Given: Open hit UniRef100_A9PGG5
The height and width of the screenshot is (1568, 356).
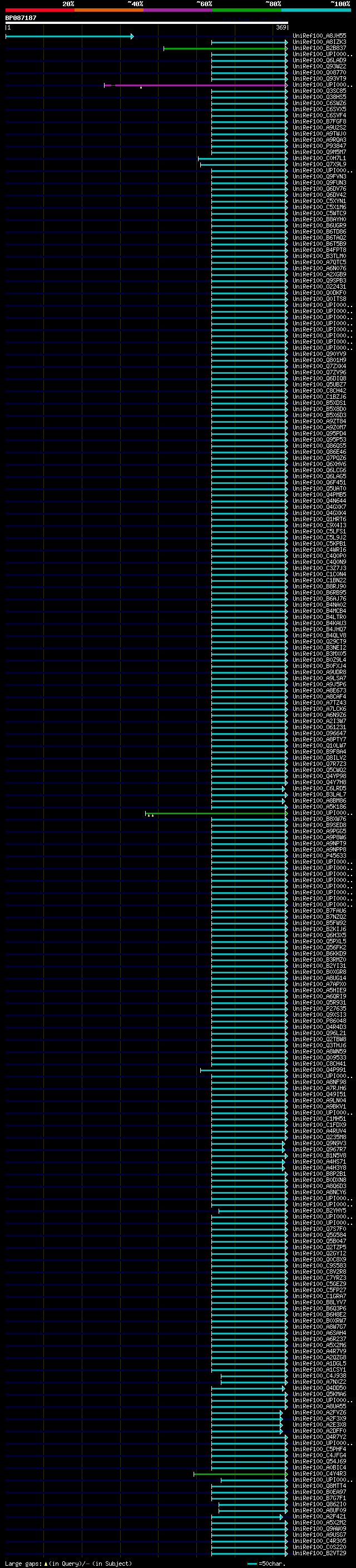Looking at the screenshot, I should click(319, 832).
